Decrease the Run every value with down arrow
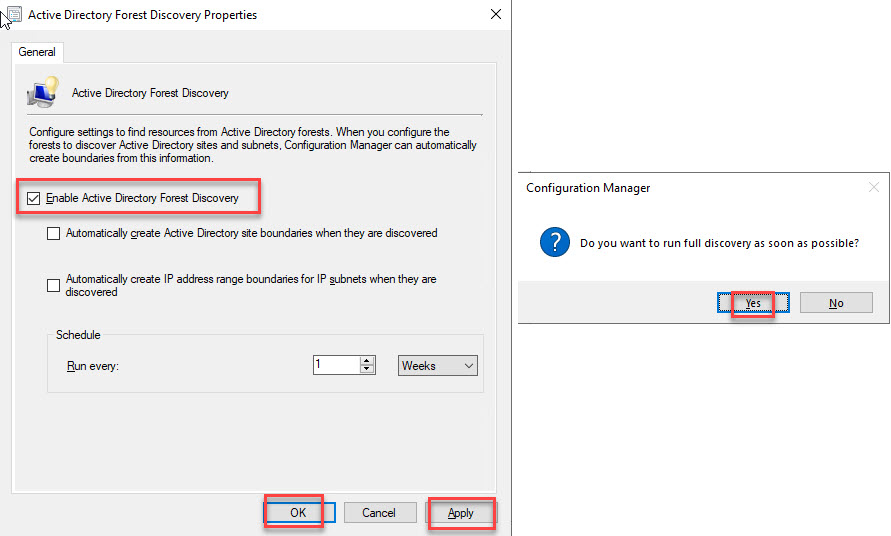This screenshot has width=891, height=536. point(367,370)
